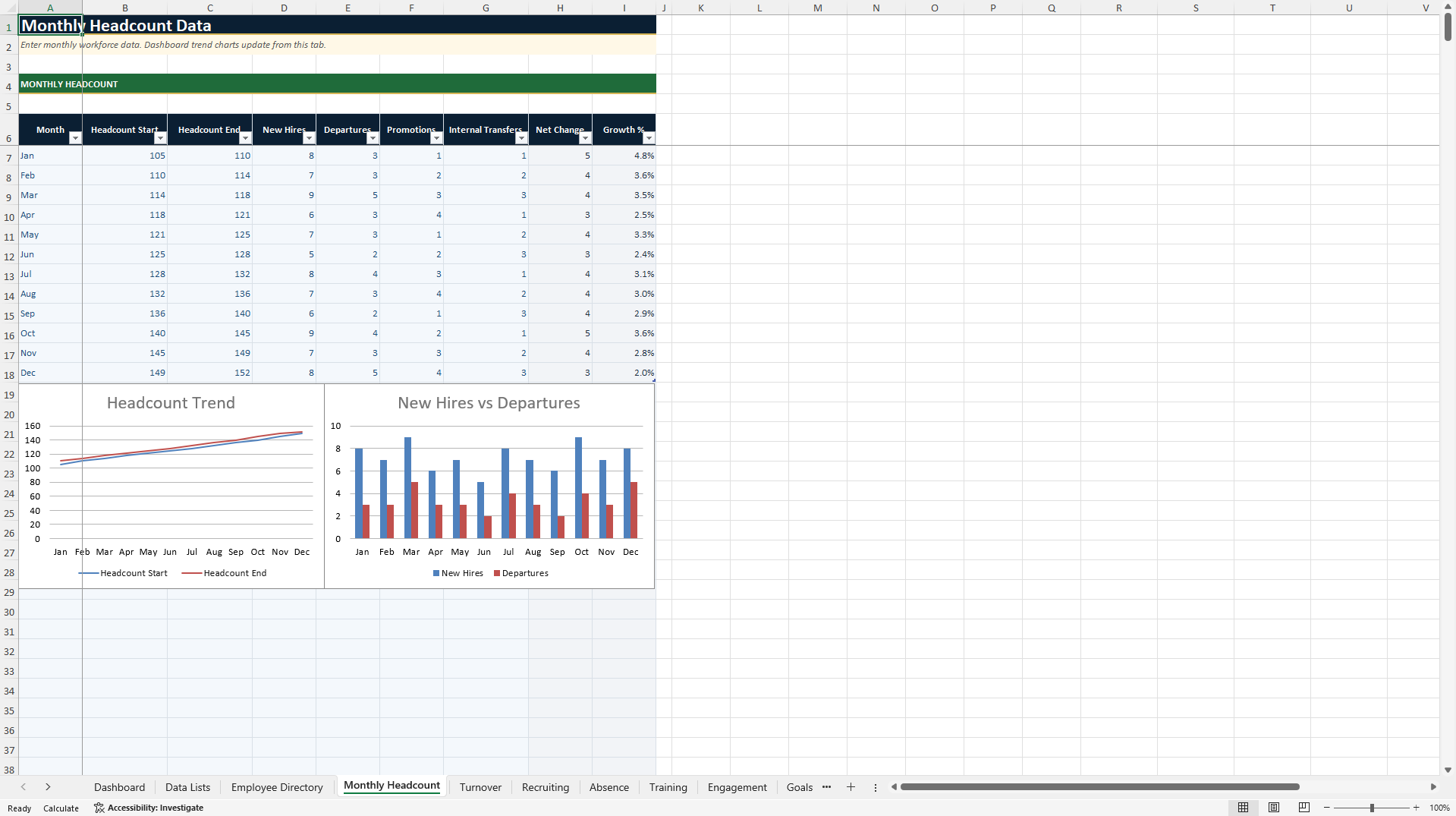Switch to Normal view
Viewport: 1456px width, 816px height.
tap(1243, 808)
